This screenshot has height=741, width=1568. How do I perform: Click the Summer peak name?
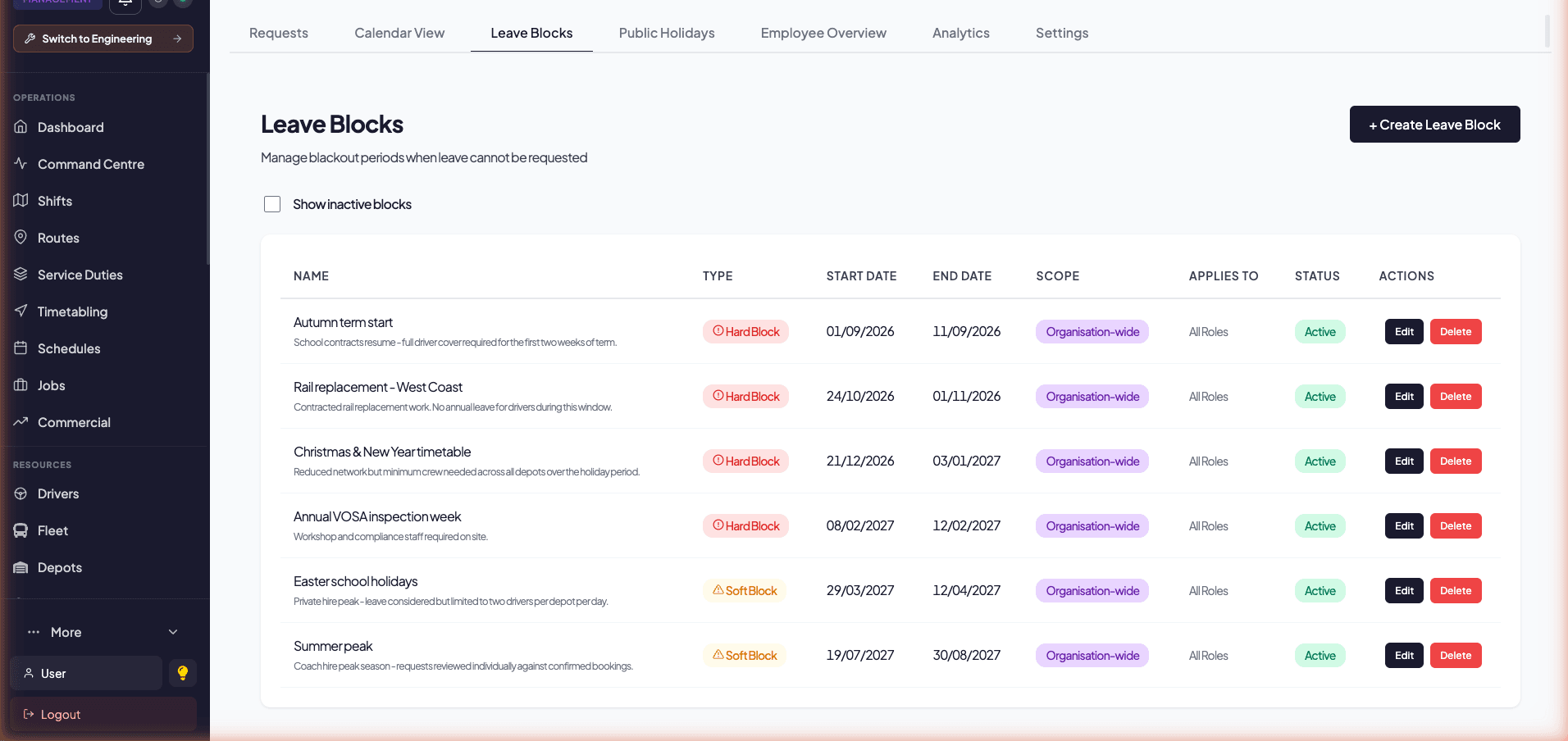click(x=333, y=647)
